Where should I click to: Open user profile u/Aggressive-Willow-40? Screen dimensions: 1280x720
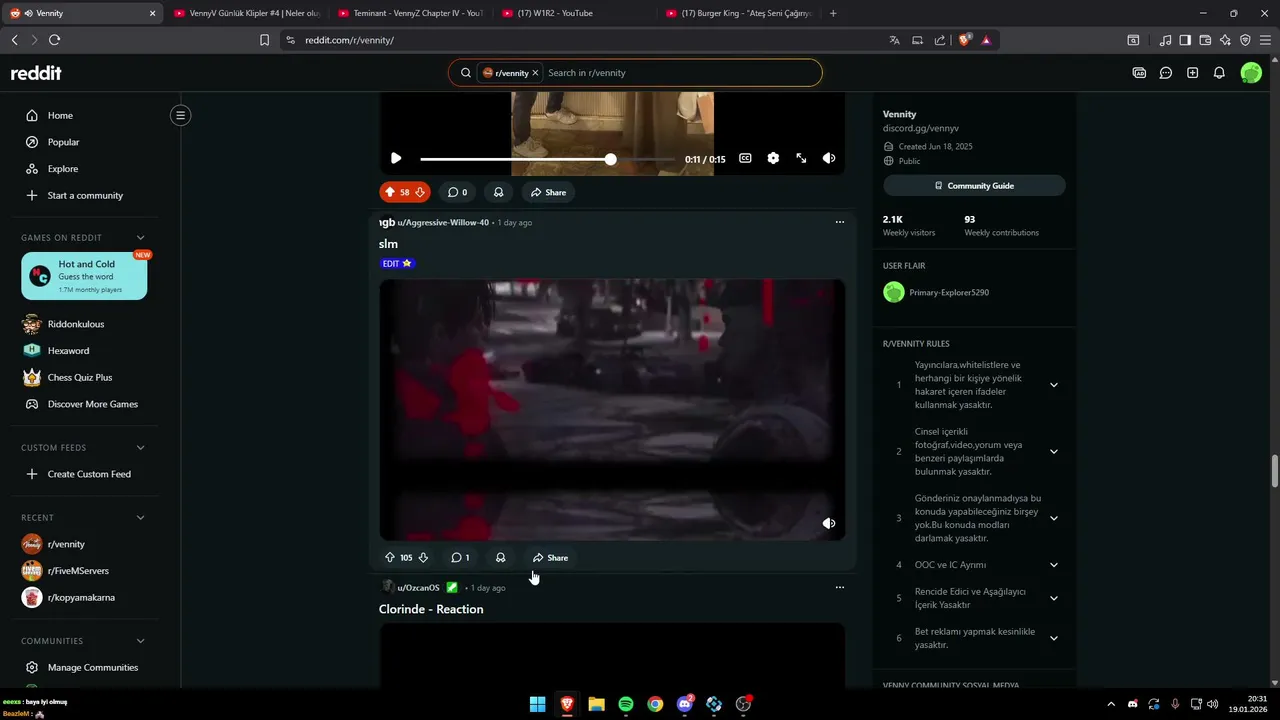443,222
